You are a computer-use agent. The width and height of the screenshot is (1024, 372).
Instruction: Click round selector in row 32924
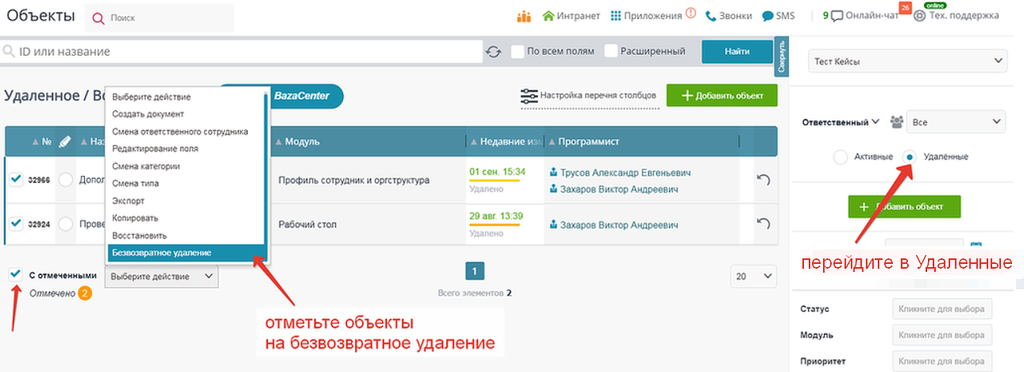click(65, 224)
